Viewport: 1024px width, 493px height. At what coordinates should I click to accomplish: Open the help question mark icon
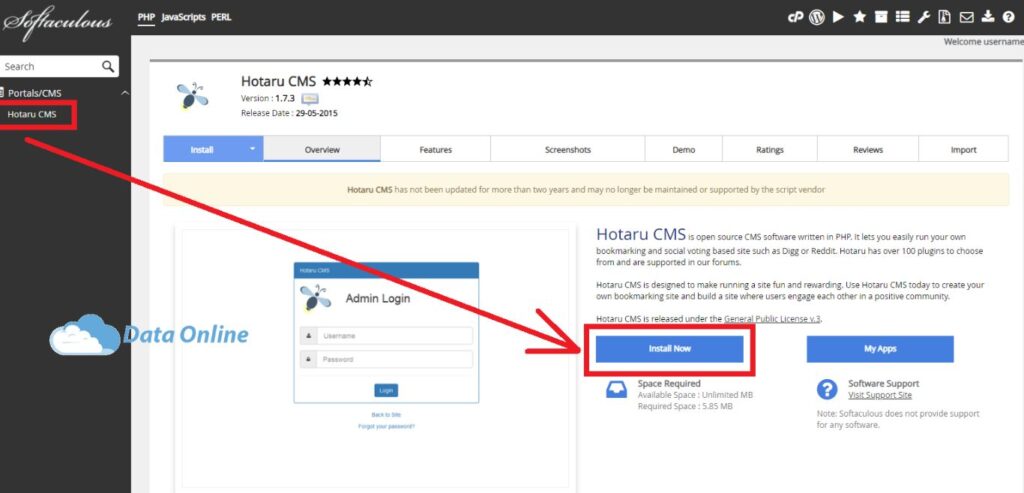click(x=1008, y=17)
